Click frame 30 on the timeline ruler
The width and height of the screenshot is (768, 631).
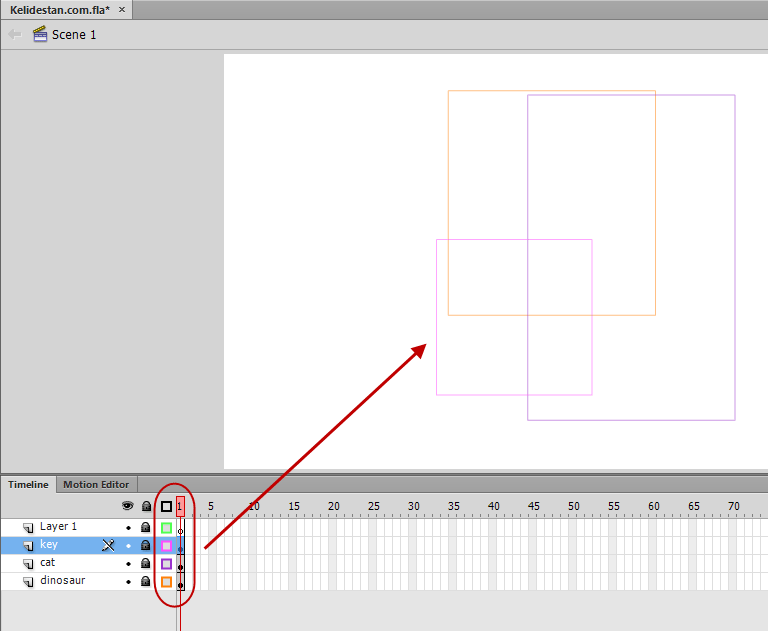pyautogui.click(x=413, y=507)
